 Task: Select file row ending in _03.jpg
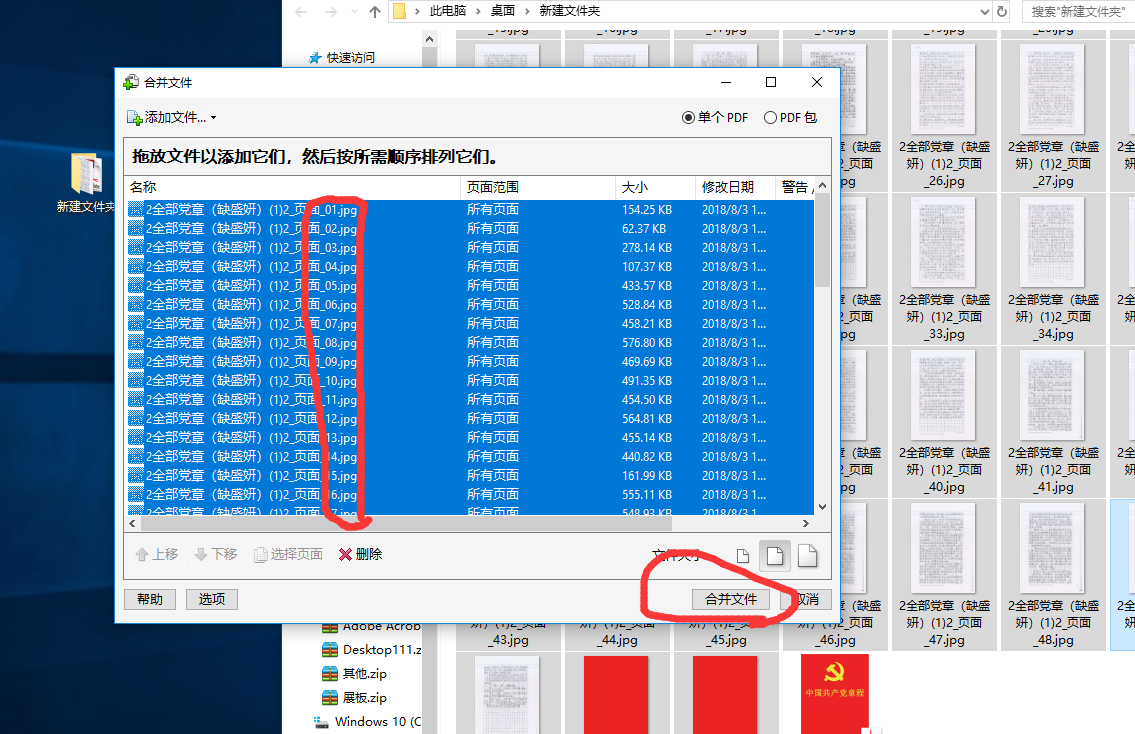pyautogui.click(x=471, y=248)
